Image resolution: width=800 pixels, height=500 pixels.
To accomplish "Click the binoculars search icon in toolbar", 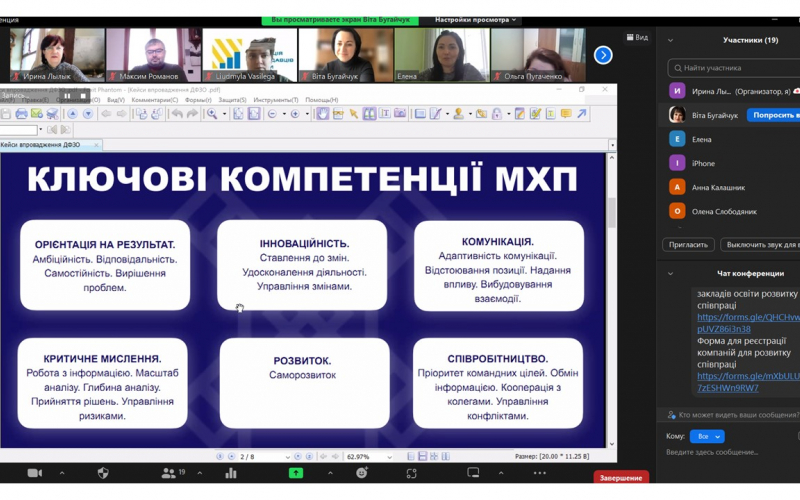I will (x=369, y=114).
